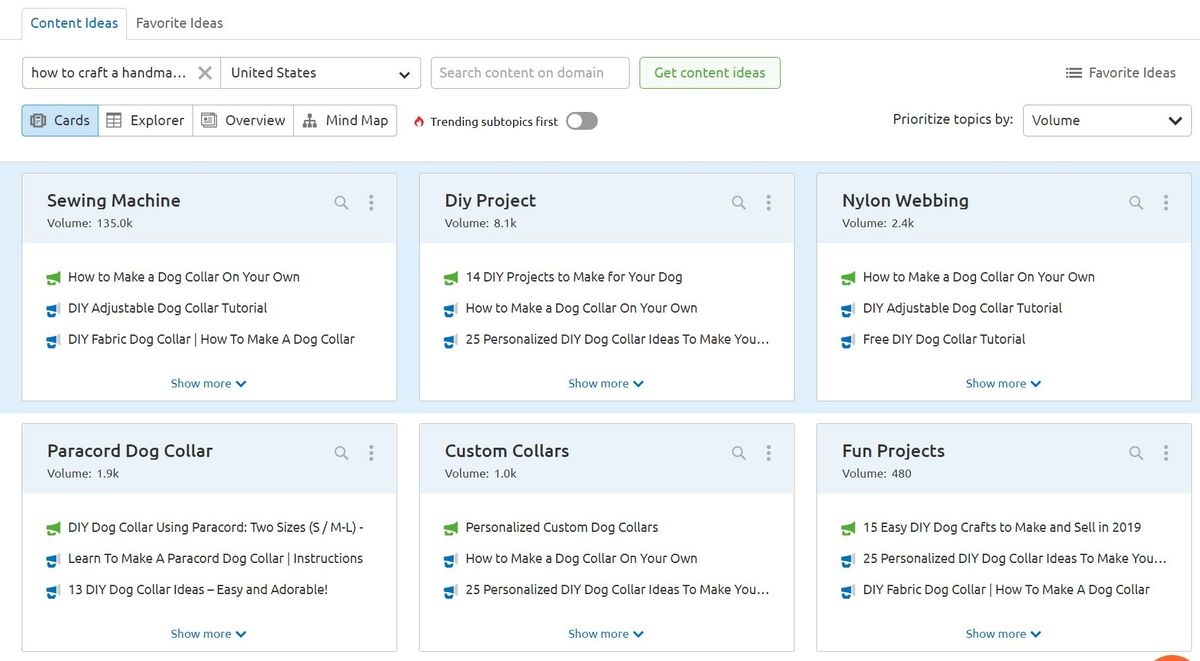Screen dimensions: 1200x661
Task: Select the Explorer view
Action: [x=145, y=120]
